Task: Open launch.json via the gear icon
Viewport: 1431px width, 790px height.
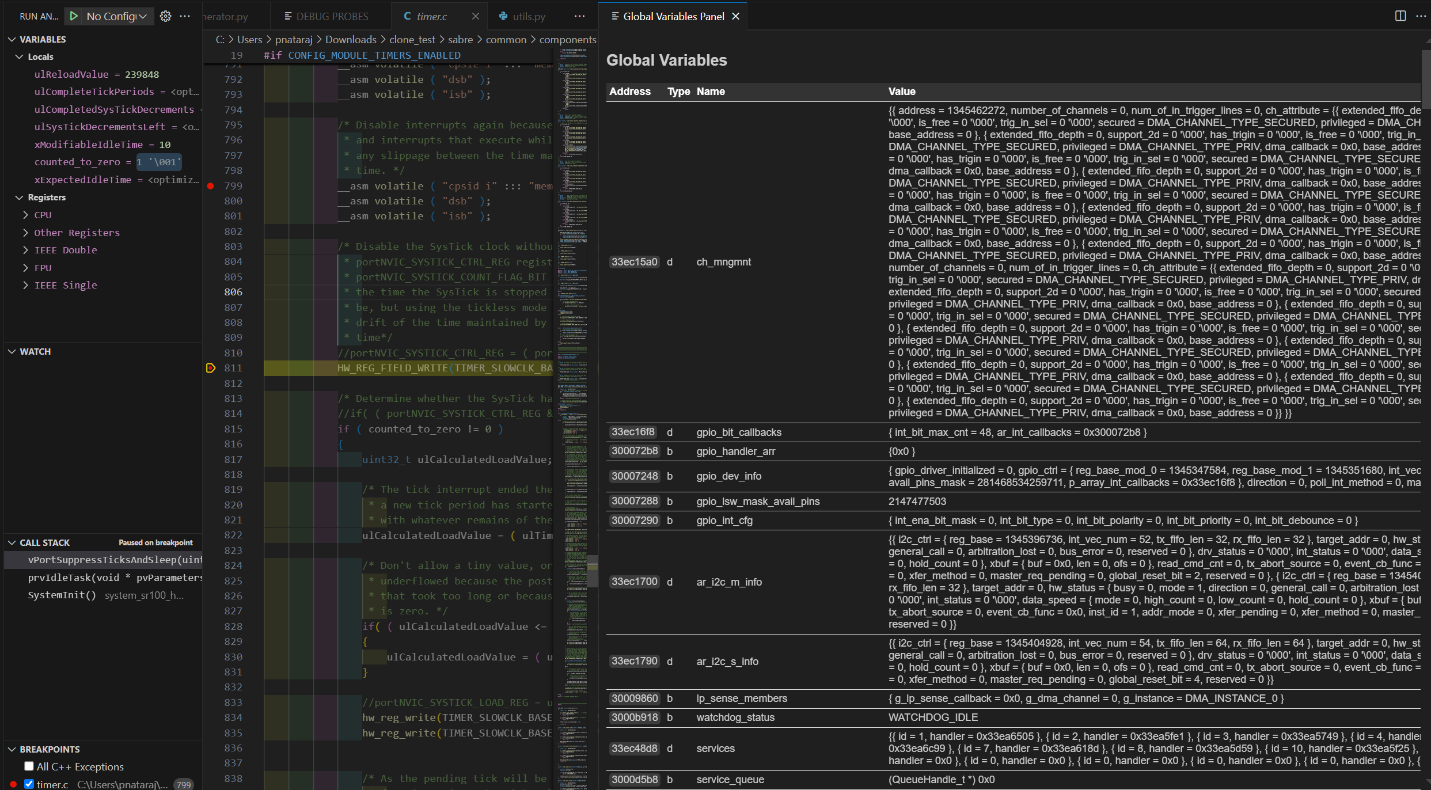Action: coord(166,16)
